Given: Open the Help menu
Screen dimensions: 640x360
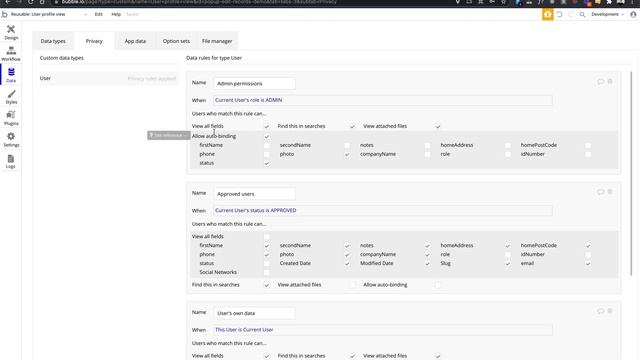Looking at the screenshot, I should point(116,14).
